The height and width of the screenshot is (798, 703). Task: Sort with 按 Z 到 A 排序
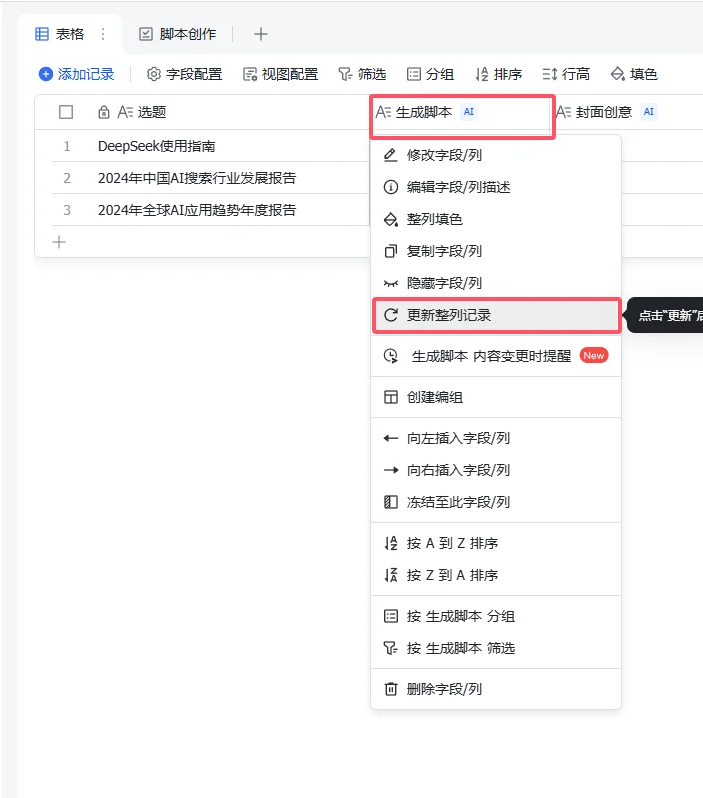coord(496,575)
